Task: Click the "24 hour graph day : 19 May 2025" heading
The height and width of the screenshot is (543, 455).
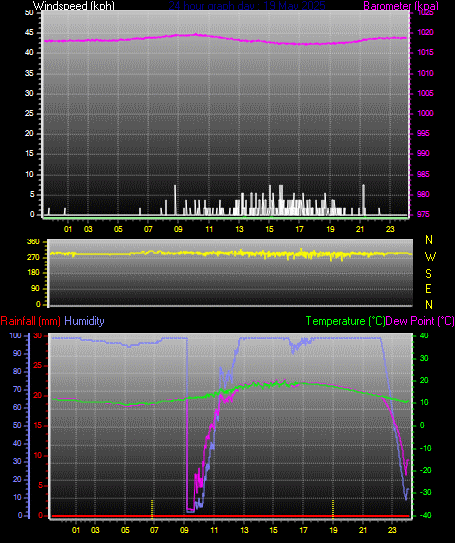Action: 247,6
